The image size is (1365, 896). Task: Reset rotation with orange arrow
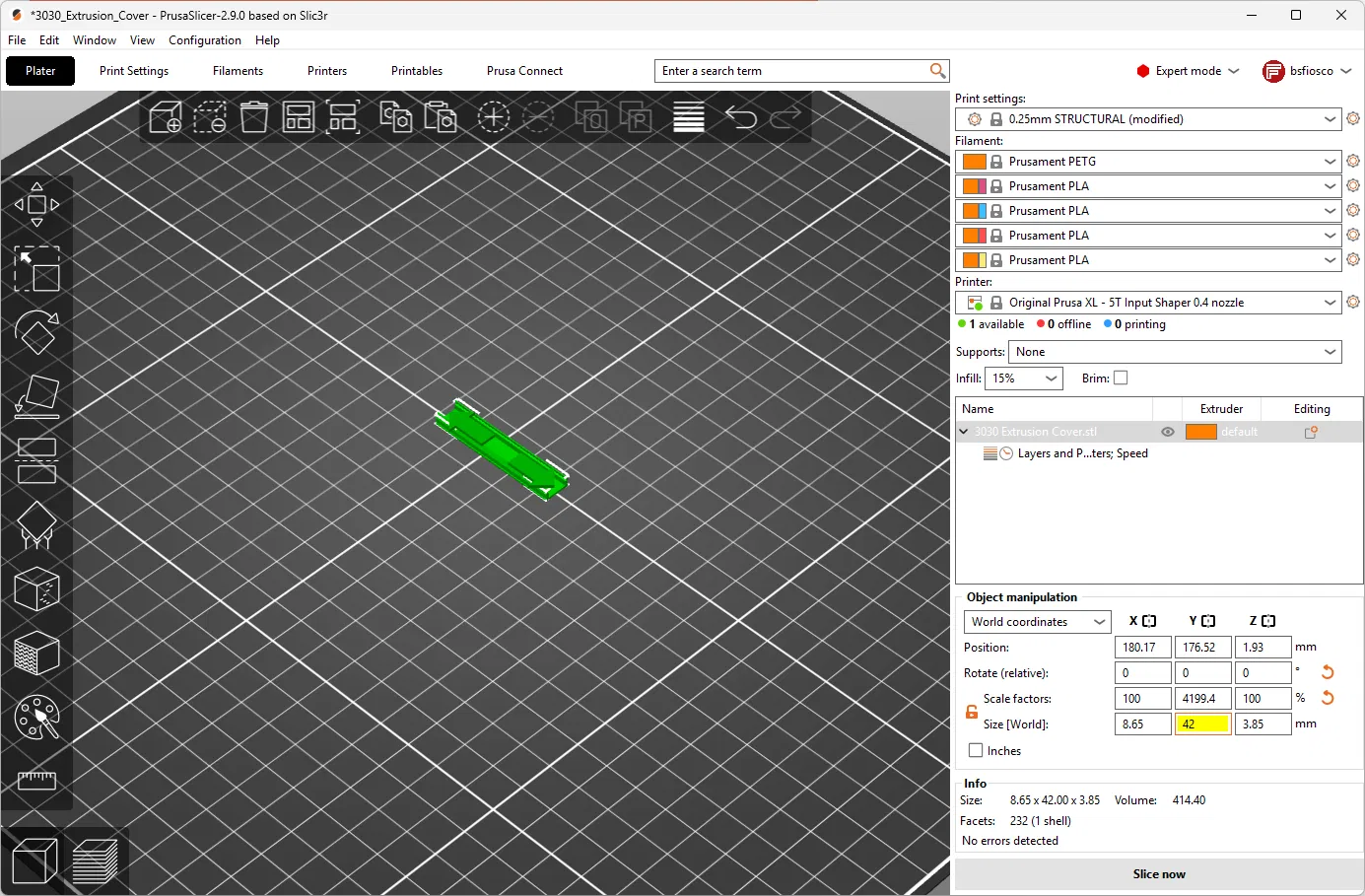(x=1328, y=672)
